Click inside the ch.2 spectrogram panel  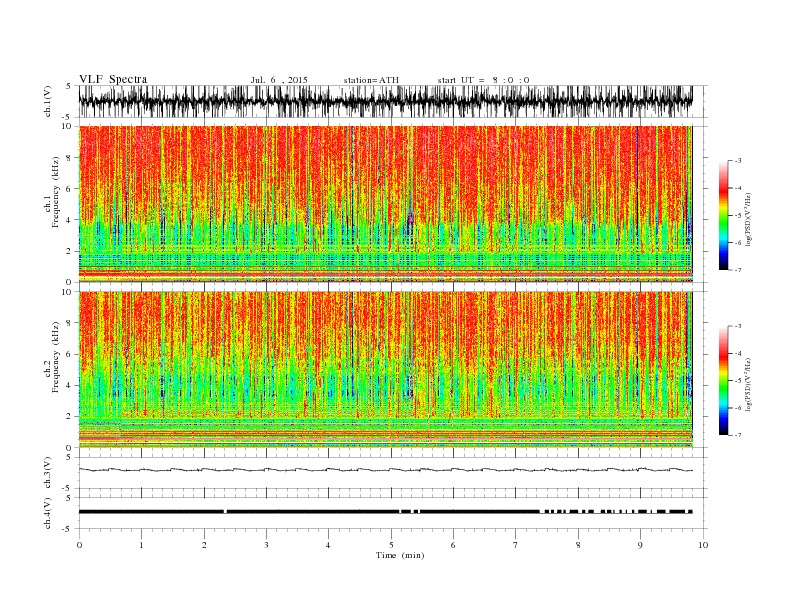point(385,369)
